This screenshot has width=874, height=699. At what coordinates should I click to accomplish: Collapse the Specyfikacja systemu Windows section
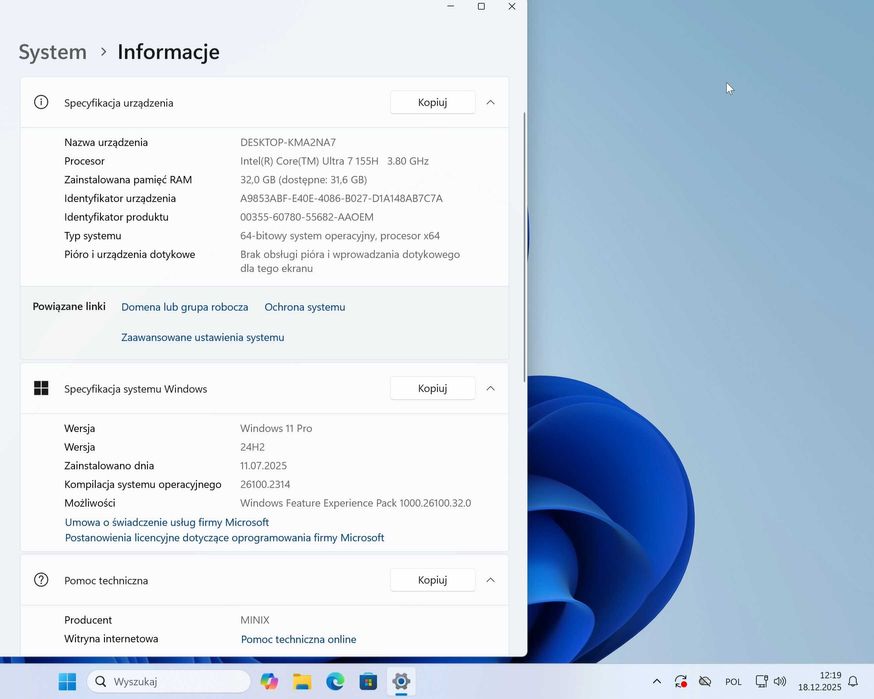491,388
